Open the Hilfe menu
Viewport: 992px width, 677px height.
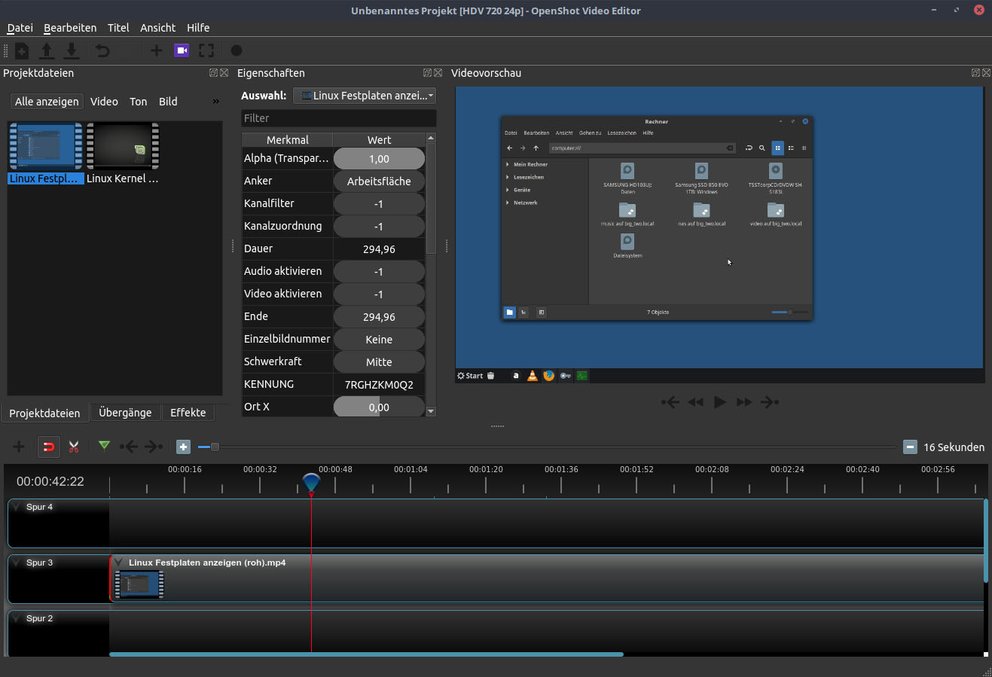pos(198,28)
